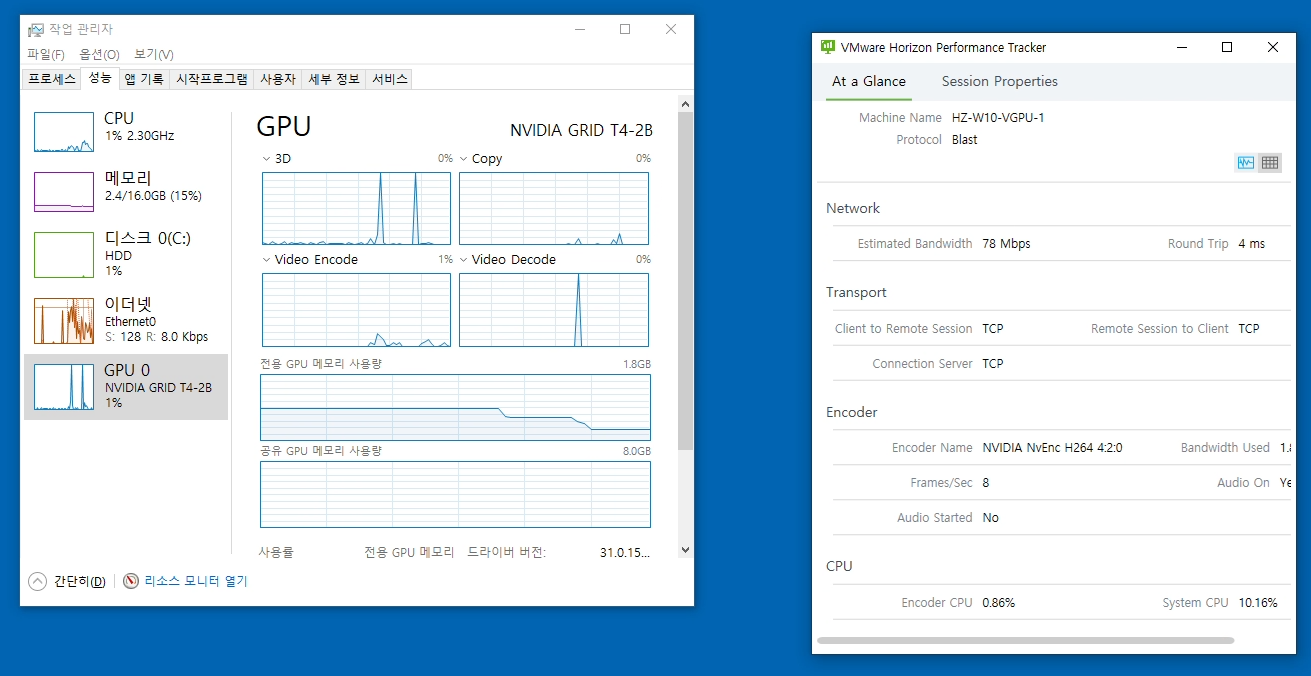Click the 3D usage graph
This screenshot has height=676, width=1311.
356,208
